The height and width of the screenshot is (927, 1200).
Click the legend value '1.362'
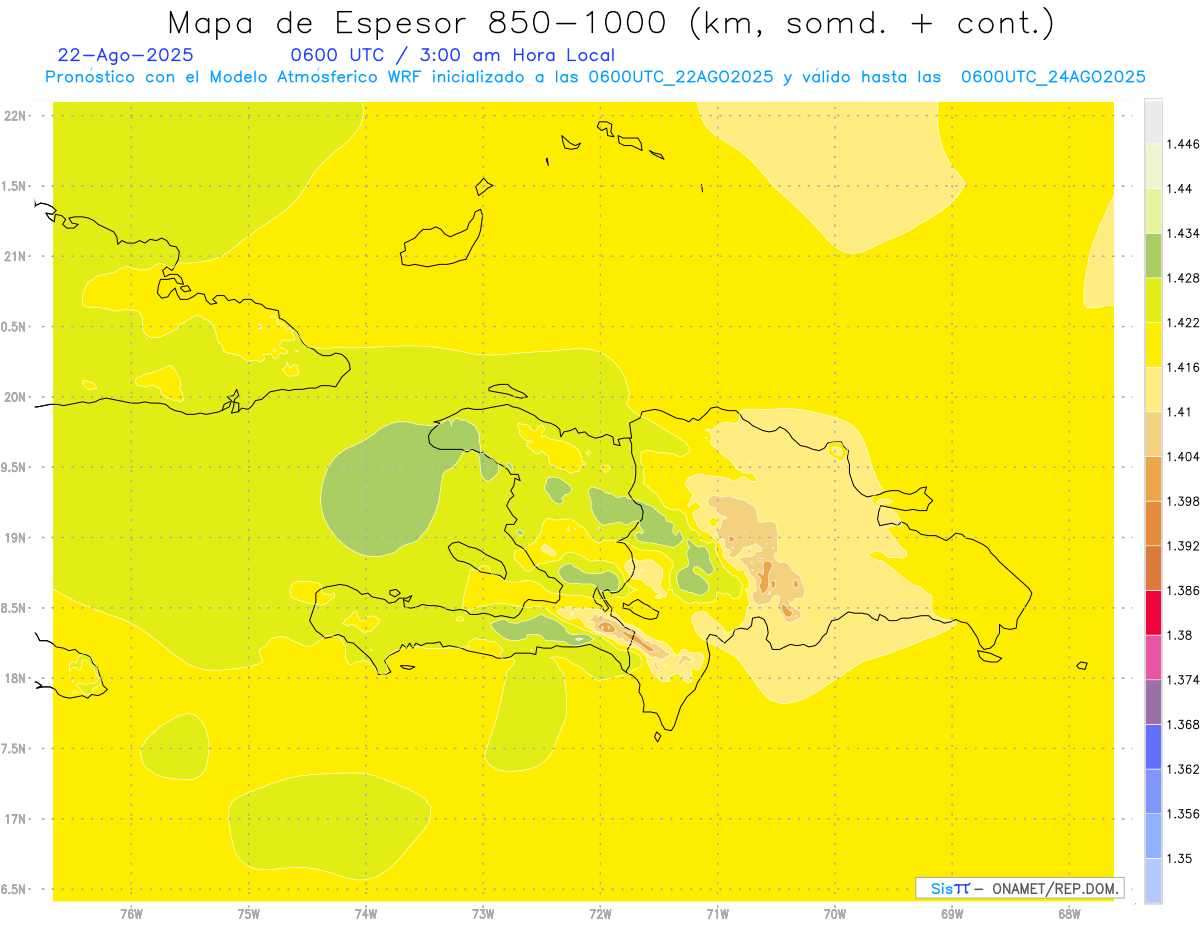pos(1182,769)
